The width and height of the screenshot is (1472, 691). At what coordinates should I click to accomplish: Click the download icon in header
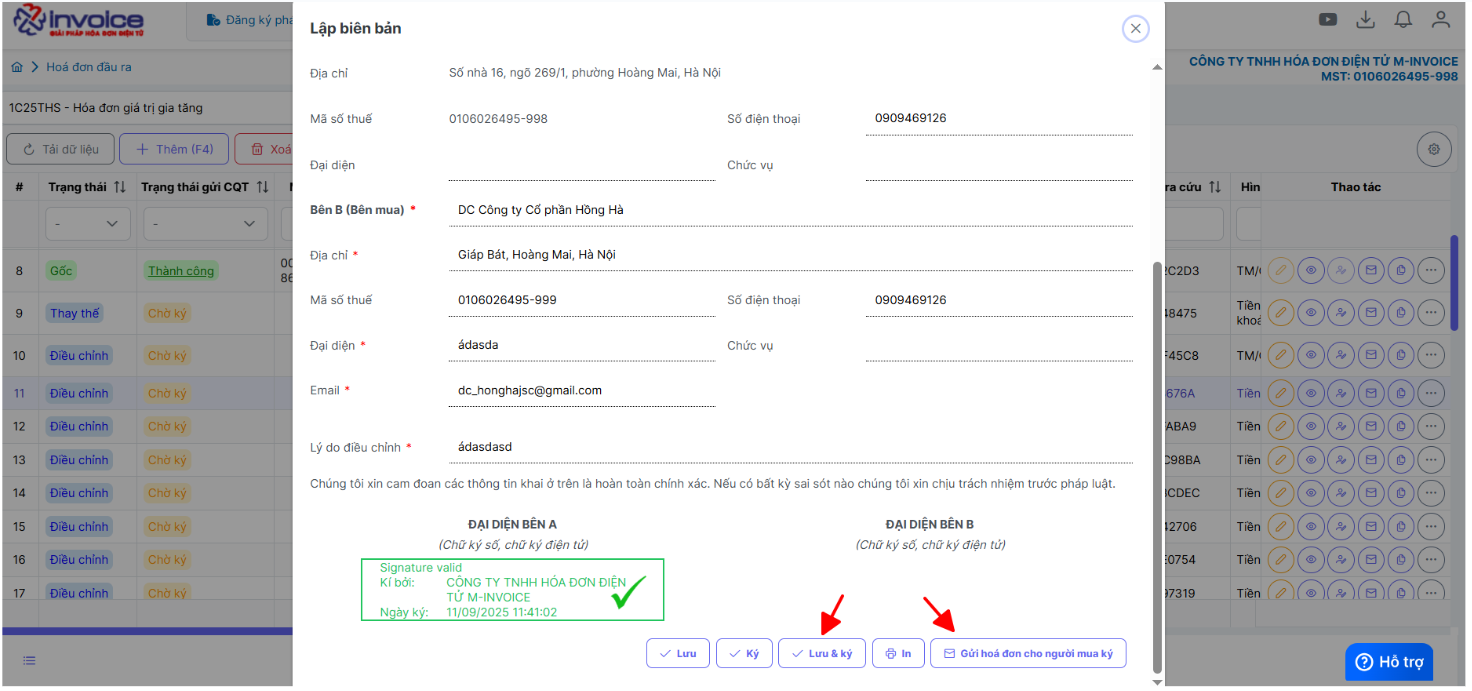pos(1365,20)
